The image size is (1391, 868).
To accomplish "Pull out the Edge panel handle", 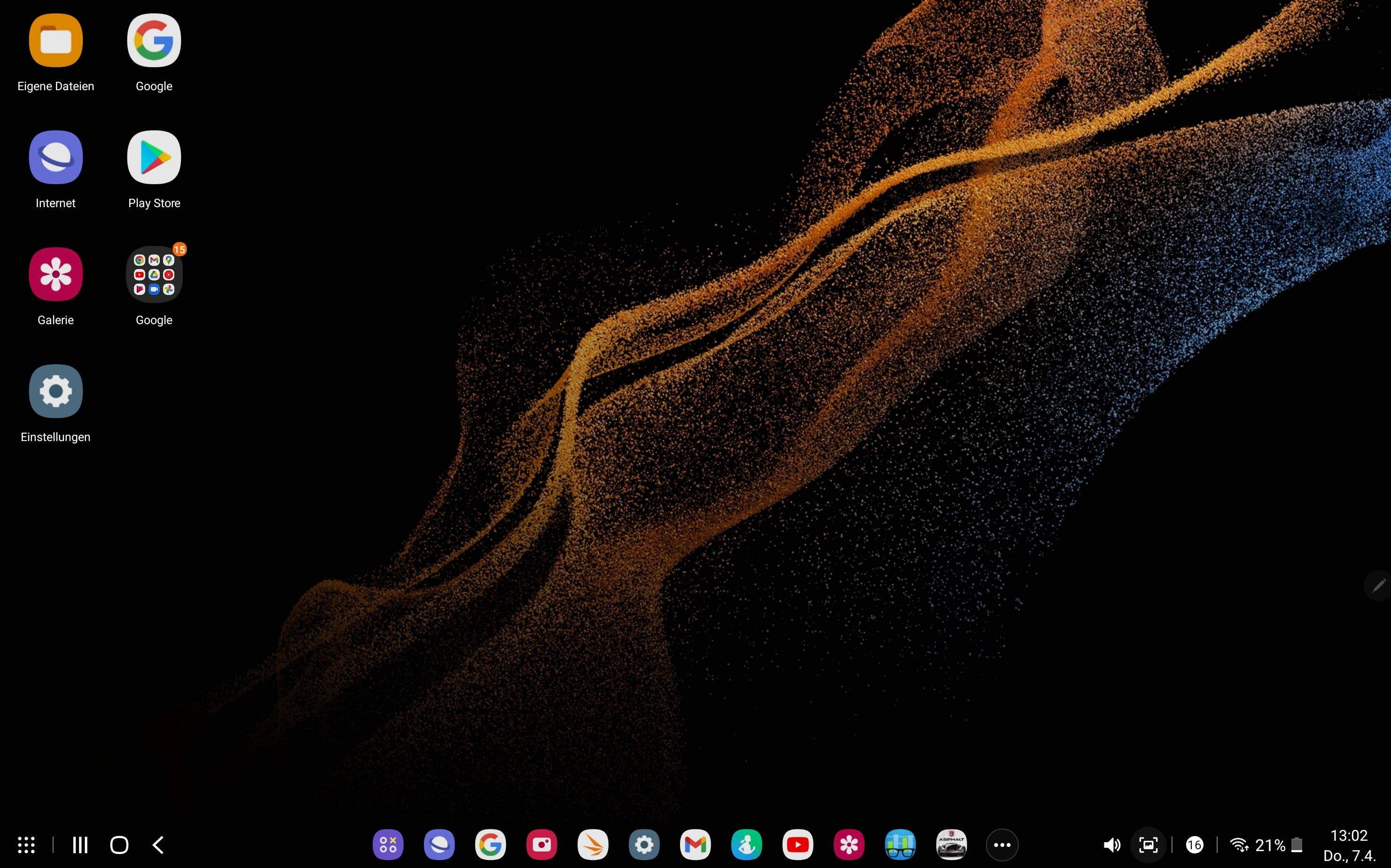I will pyautogui.click(x=1377, y=586).
